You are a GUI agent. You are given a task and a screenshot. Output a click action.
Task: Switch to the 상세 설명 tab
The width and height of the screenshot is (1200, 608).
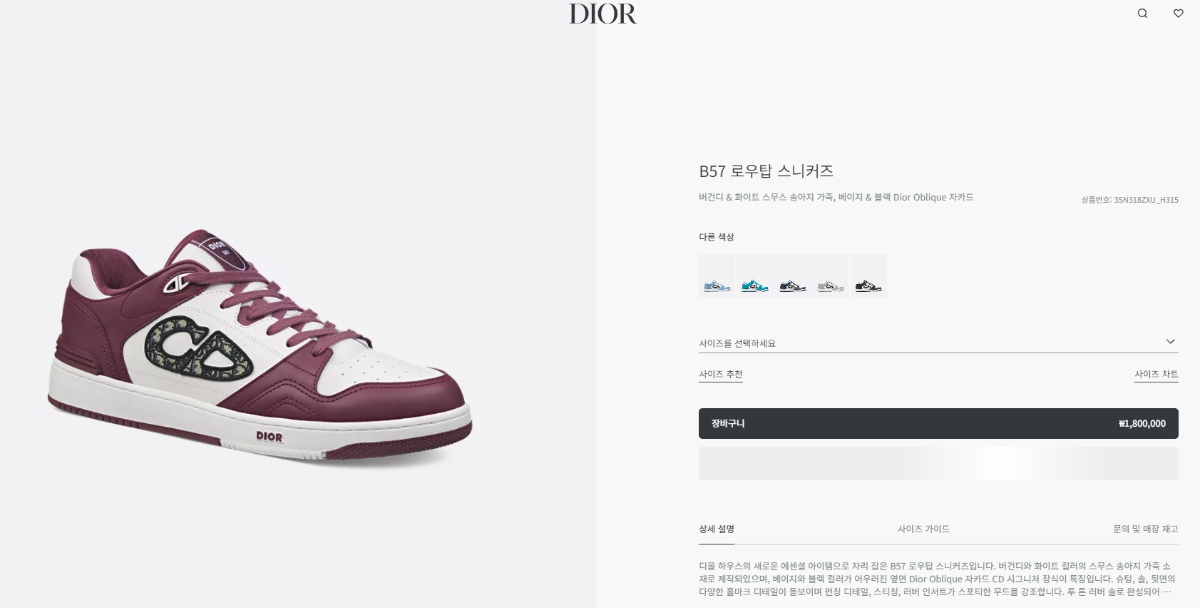717,529
